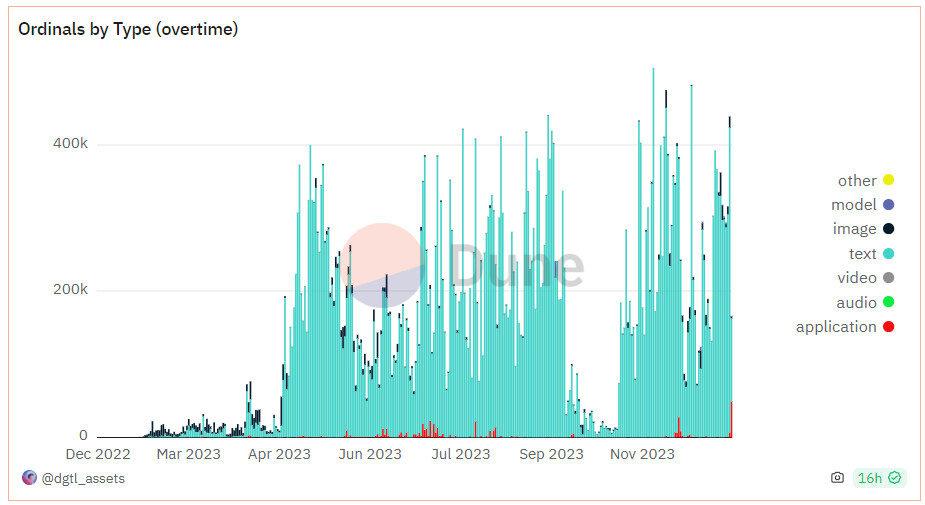Toggle the 'text' series teal legend dot

[888, 254]
